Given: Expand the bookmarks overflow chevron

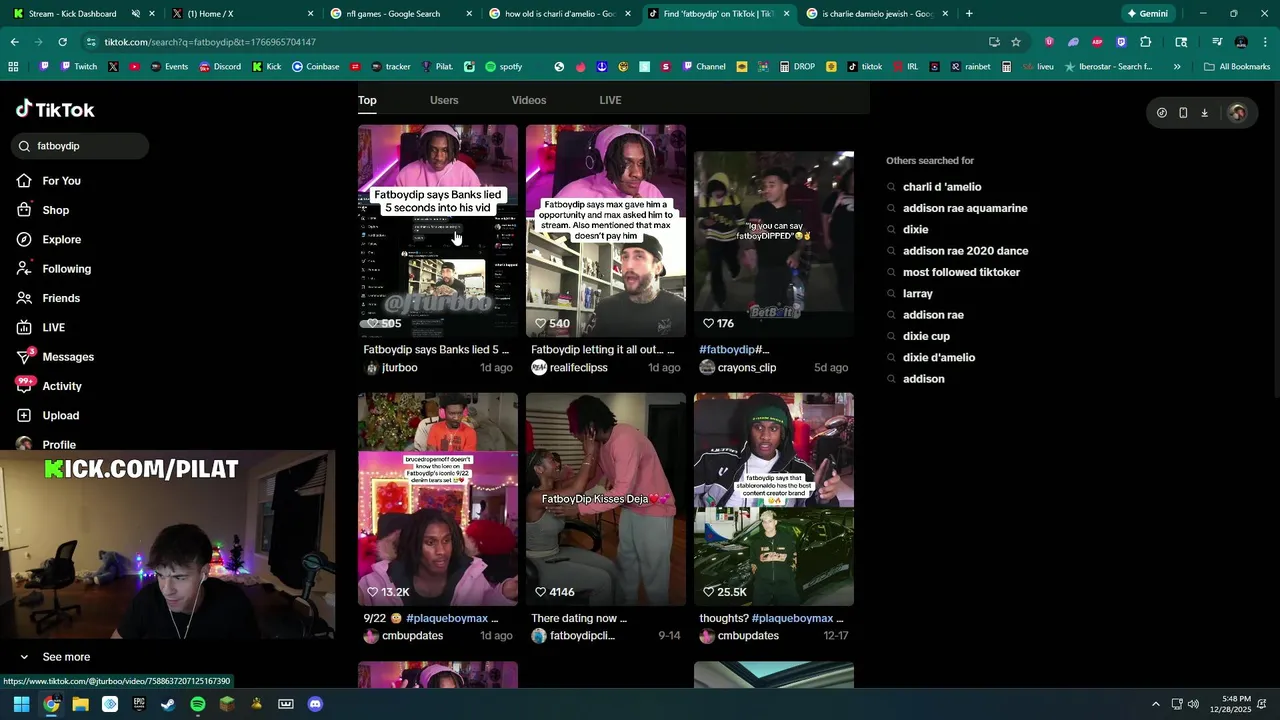Looking at the screenshot, I should coord(1177,67).
